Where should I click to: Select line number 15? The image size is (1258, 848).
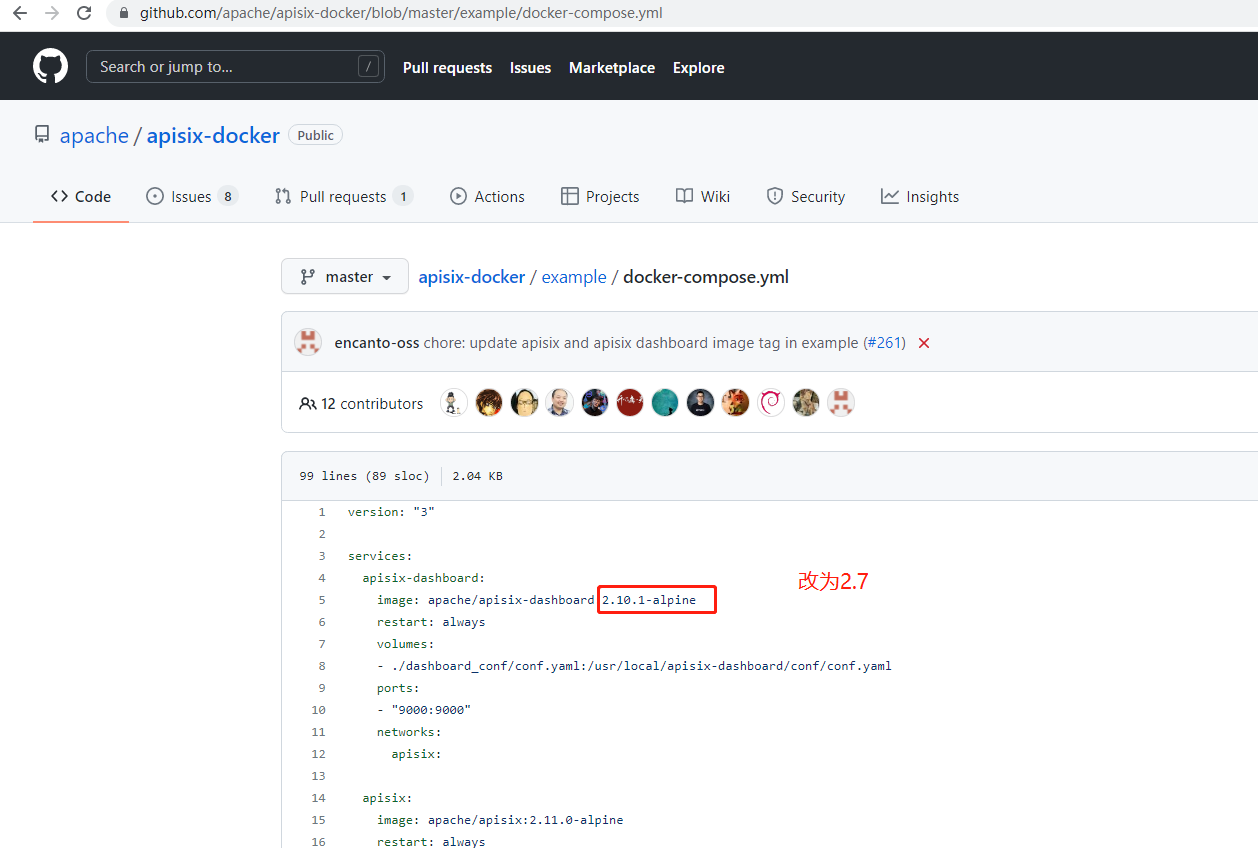coord(319,820)
